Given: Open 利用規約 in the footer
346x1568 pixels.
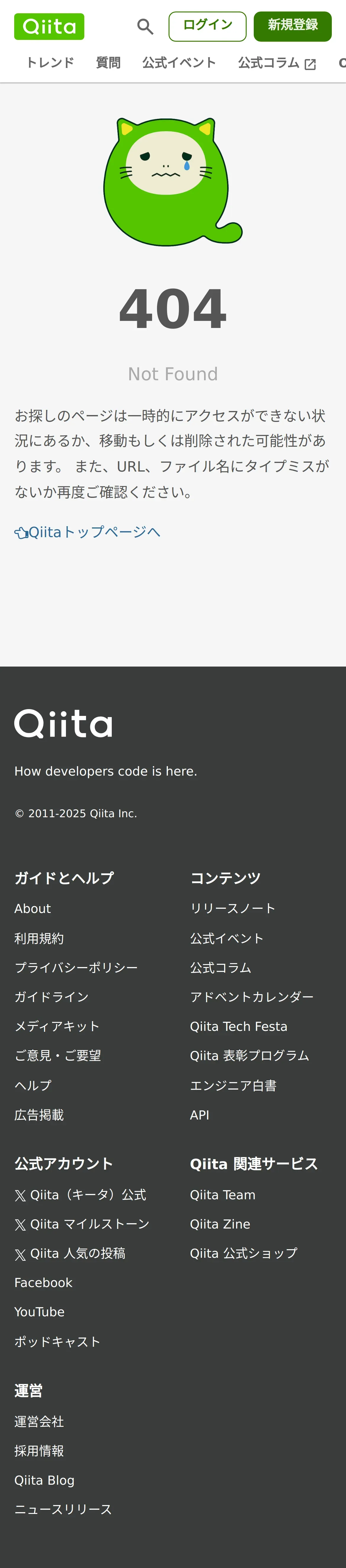Looking at the screenshot, I should [39, 938].
